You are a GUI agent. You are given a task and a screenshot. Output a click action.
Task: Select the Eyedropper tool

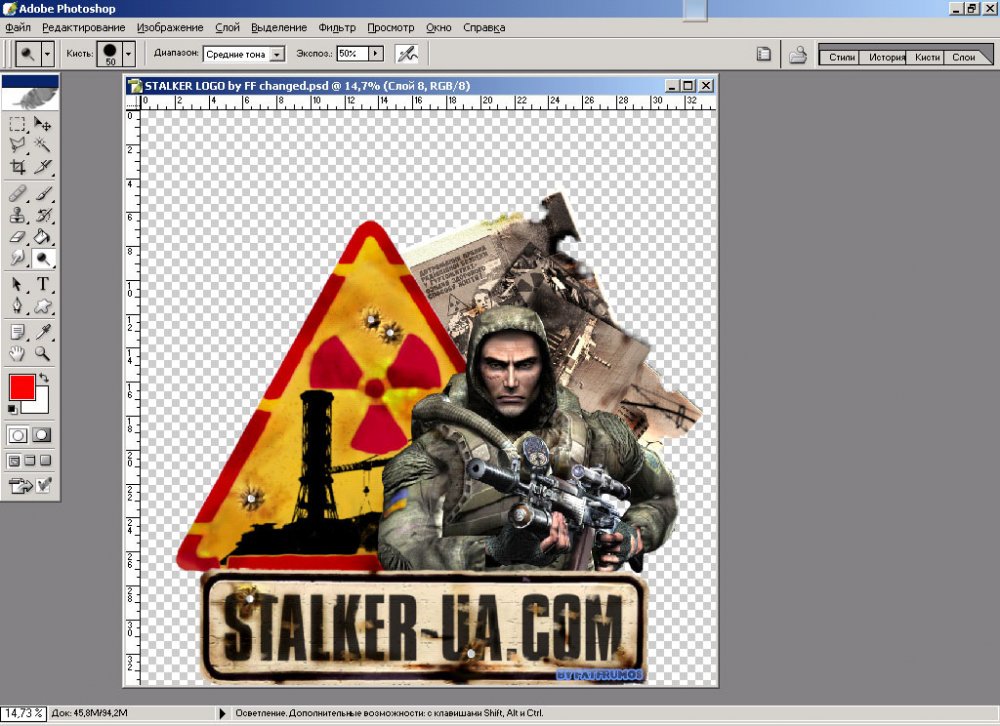[x=42, y=332]
